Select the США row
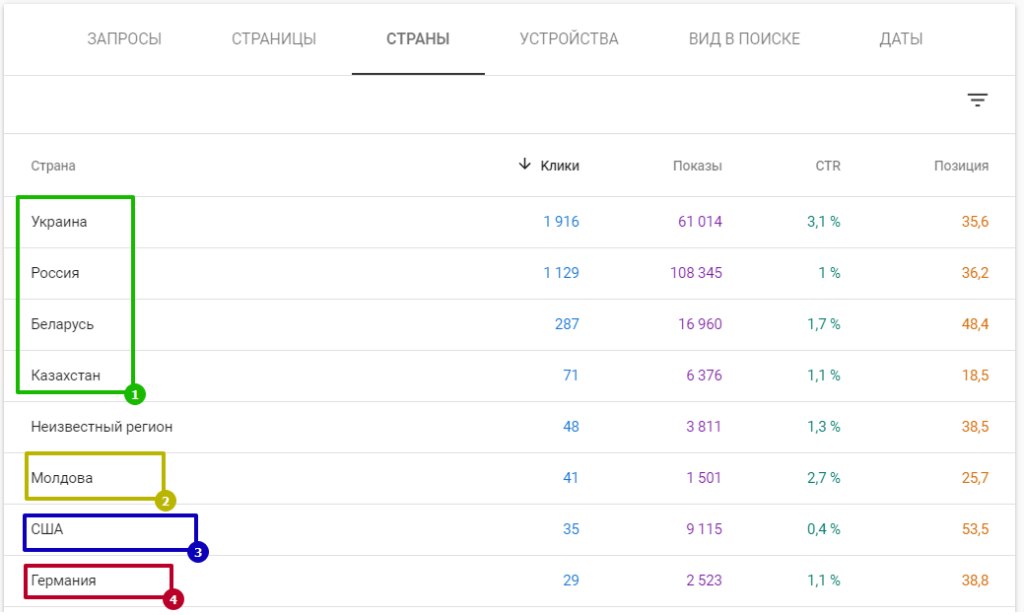 [x=509, y=529]
